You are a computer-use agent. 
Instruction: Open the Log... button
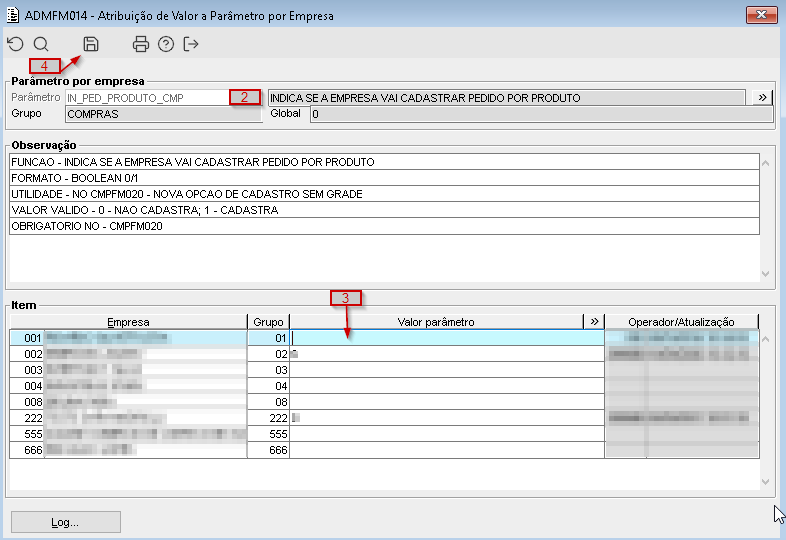point(66,522)
